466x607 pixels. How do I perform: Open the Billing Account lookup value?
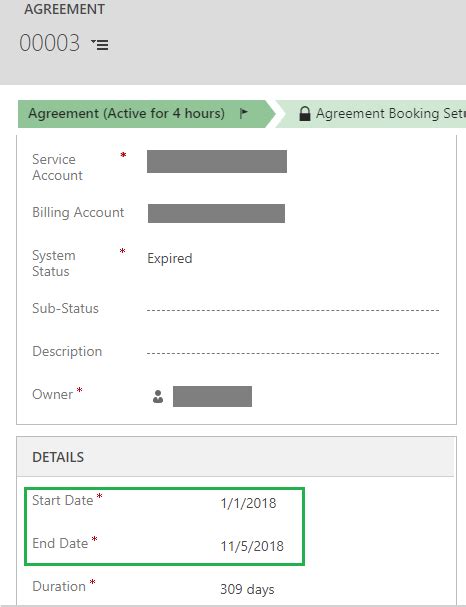click(216, 213)
